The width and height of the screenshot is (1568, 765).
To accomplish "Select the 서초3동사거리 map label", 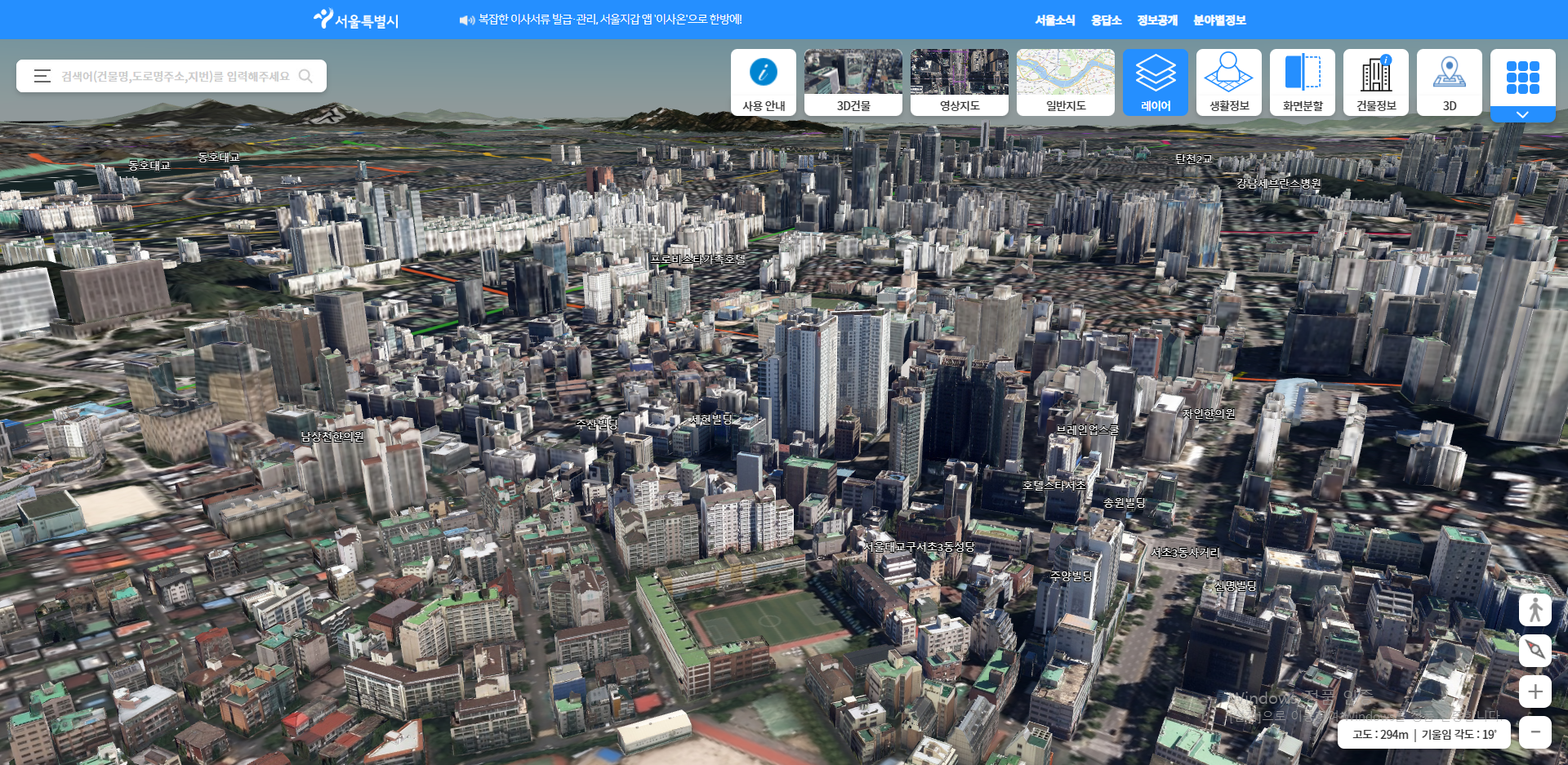I will point(1185,552).
